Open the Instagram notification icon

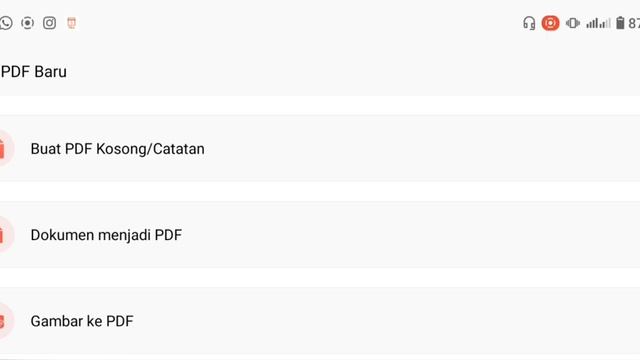point(49,23)
